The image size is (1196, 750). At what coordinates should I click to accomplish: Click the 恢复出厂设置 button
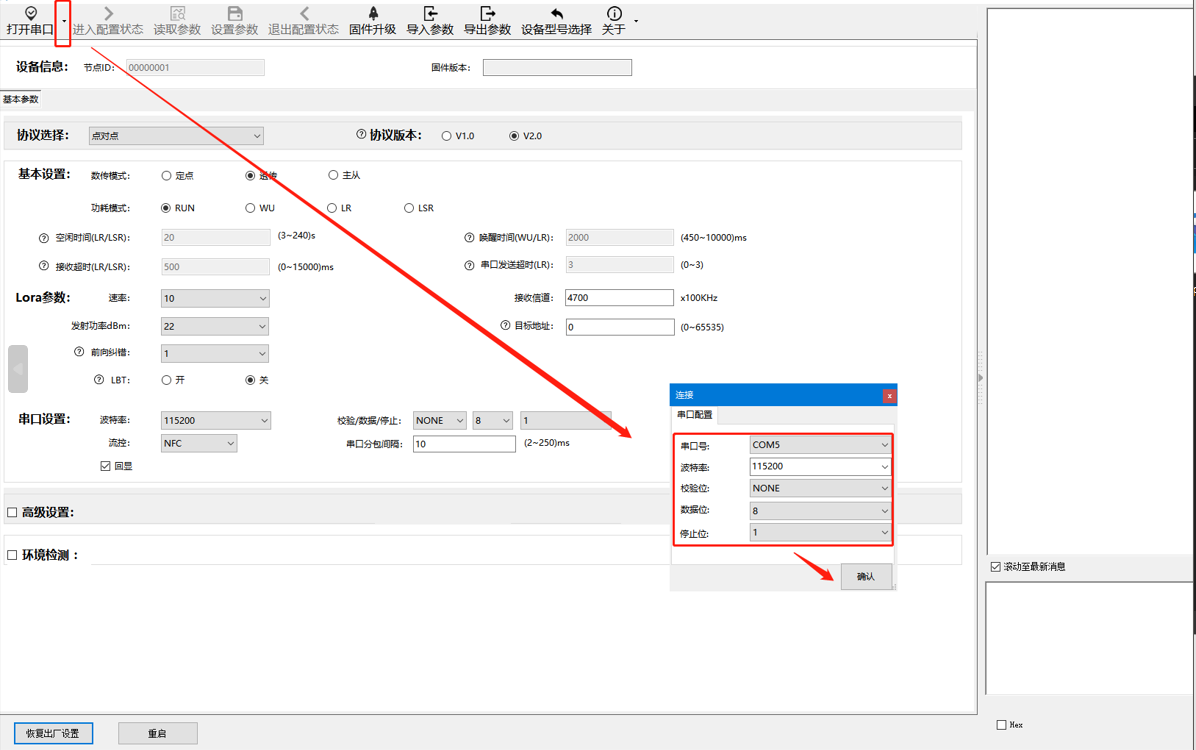pos(53,733)
